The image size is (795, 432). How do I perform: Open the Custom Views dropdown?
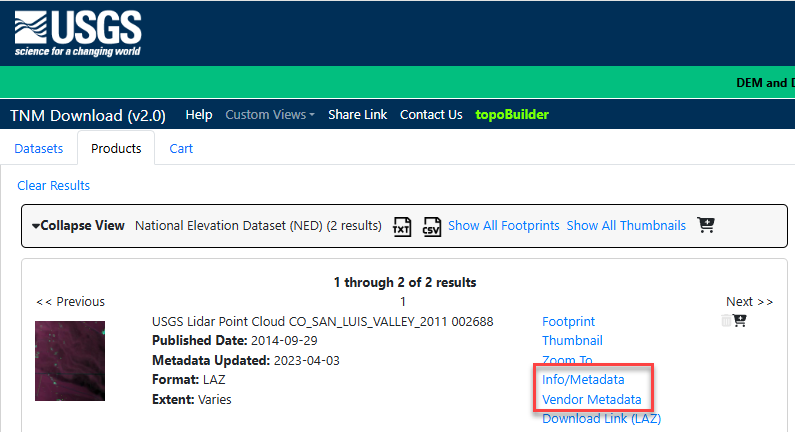(270, 115)
